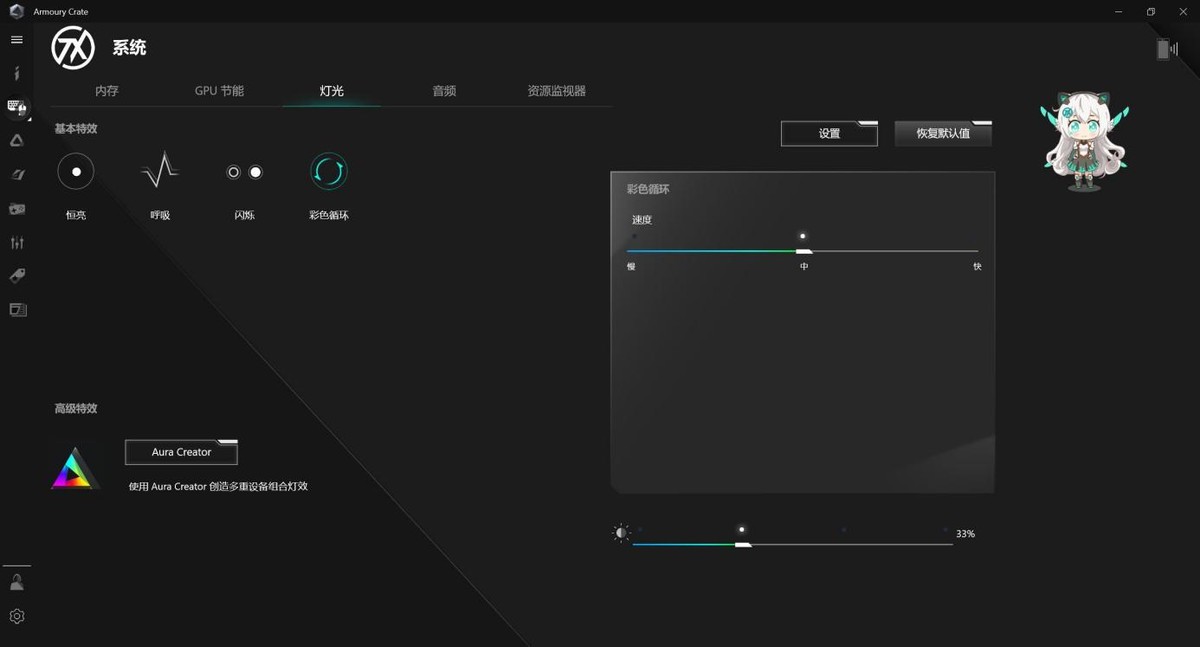Select the 恒亮 static lighting effect
The image size is (1200, 647).
76,172
